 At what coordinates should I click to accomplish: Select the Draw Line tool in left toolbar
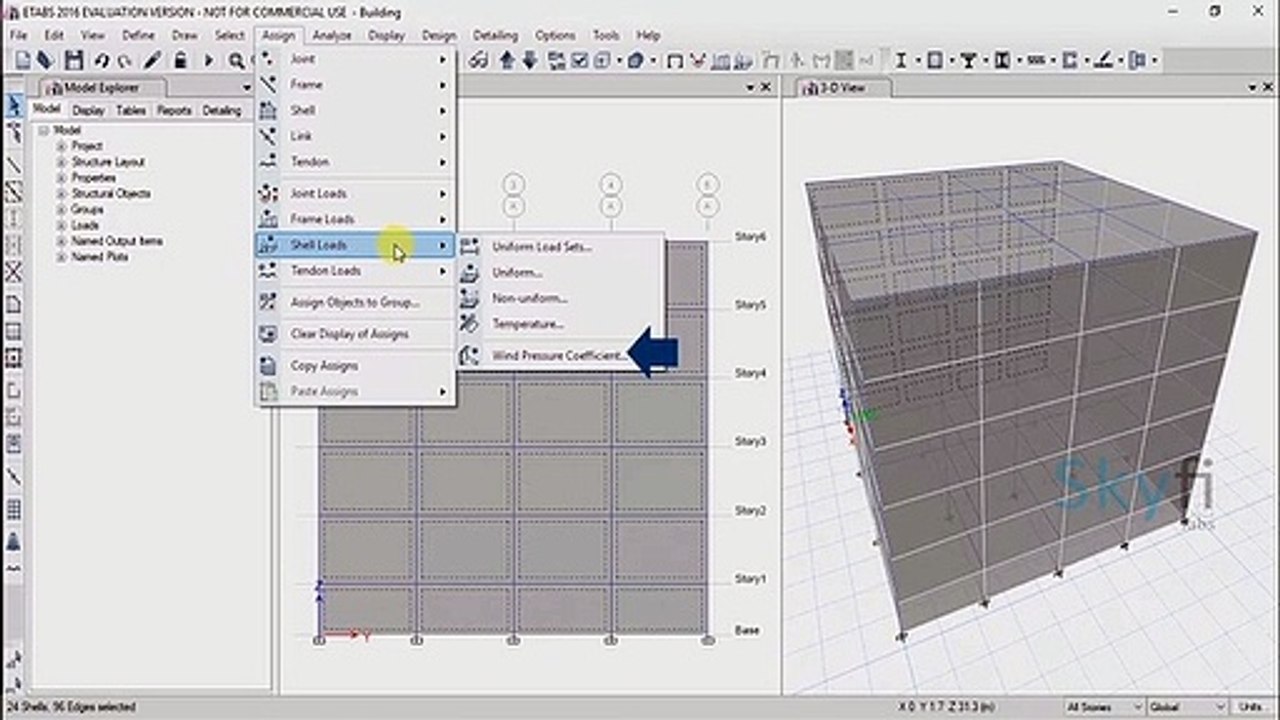tap(14, 164)
